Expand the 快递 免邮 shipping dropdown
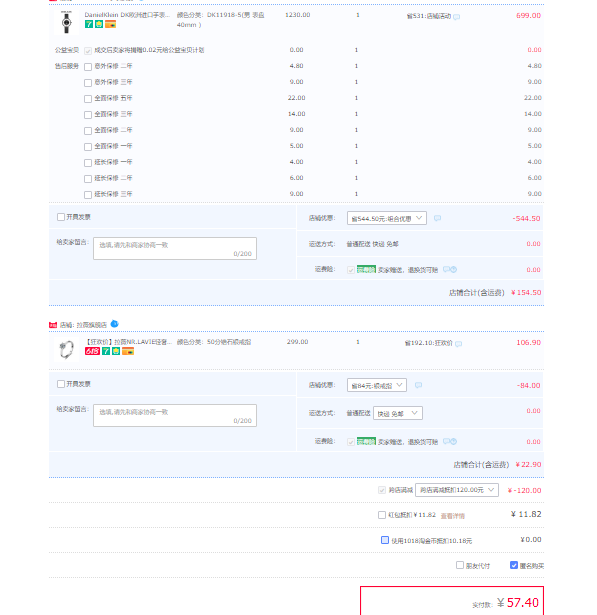 coord(398,413)
